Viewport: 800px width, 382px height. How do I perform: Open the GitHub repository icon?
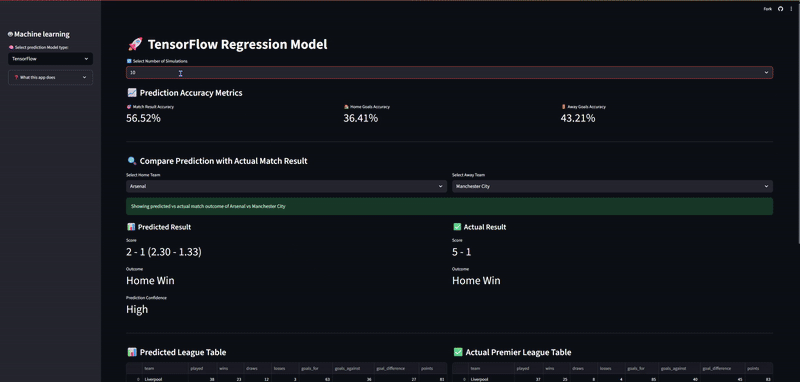780,9
